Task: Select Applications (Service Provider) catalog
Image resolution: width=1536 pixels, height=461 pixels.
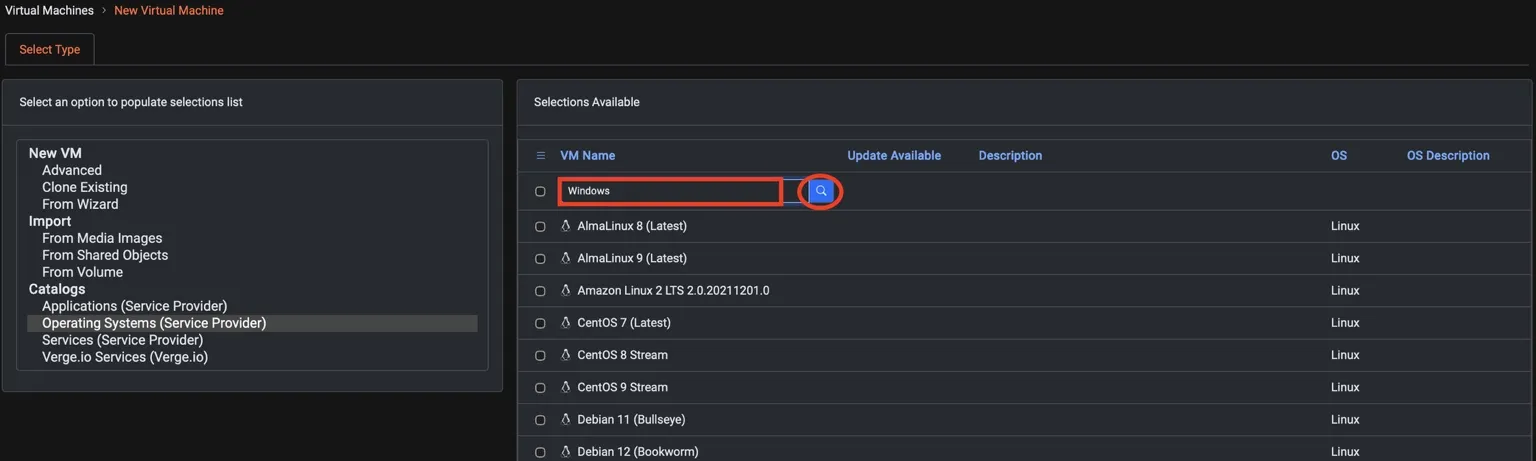Action: [135, 306]
